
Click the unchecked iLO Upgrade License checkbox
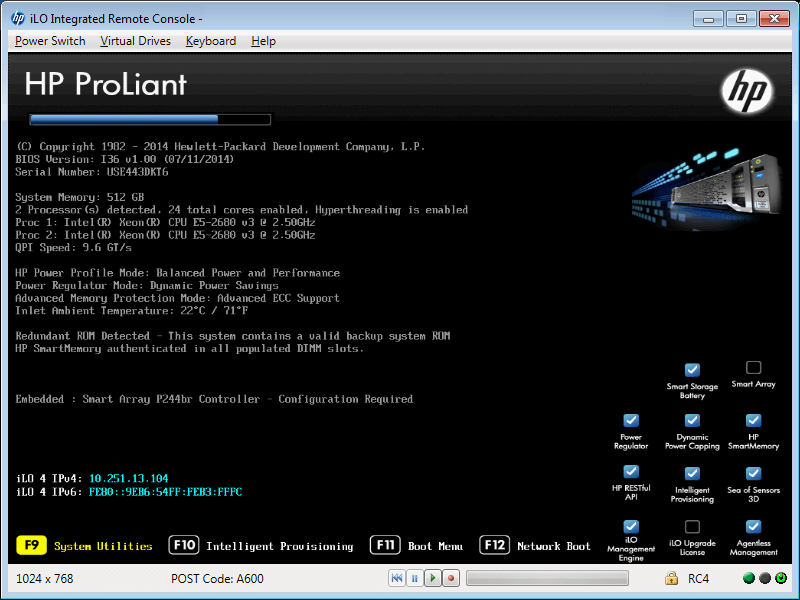point(692,526)
